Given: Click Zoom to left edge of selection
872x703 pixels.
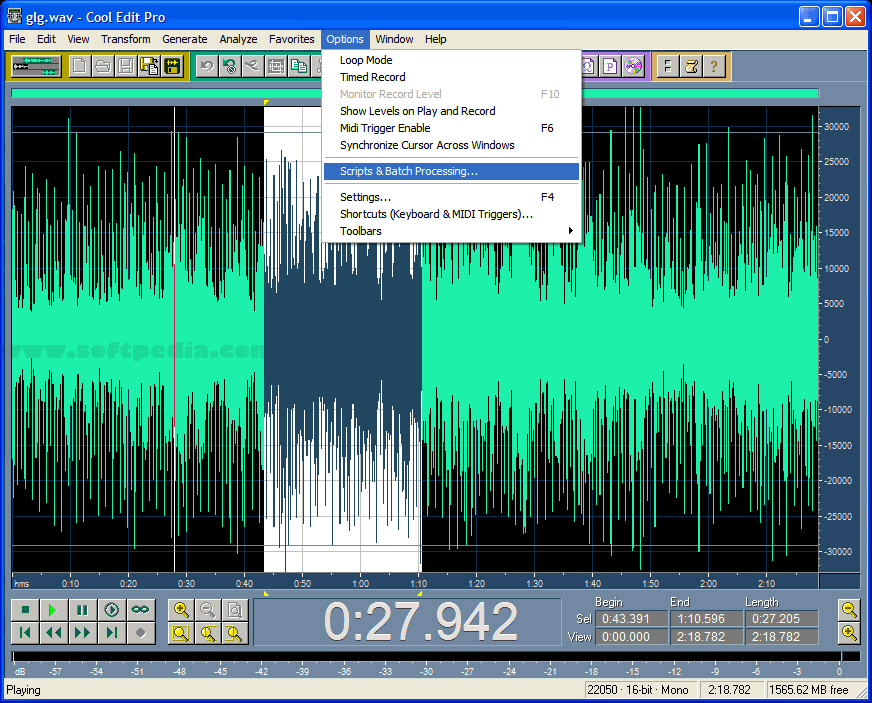Looking at the screenshot, I should 208,633.
